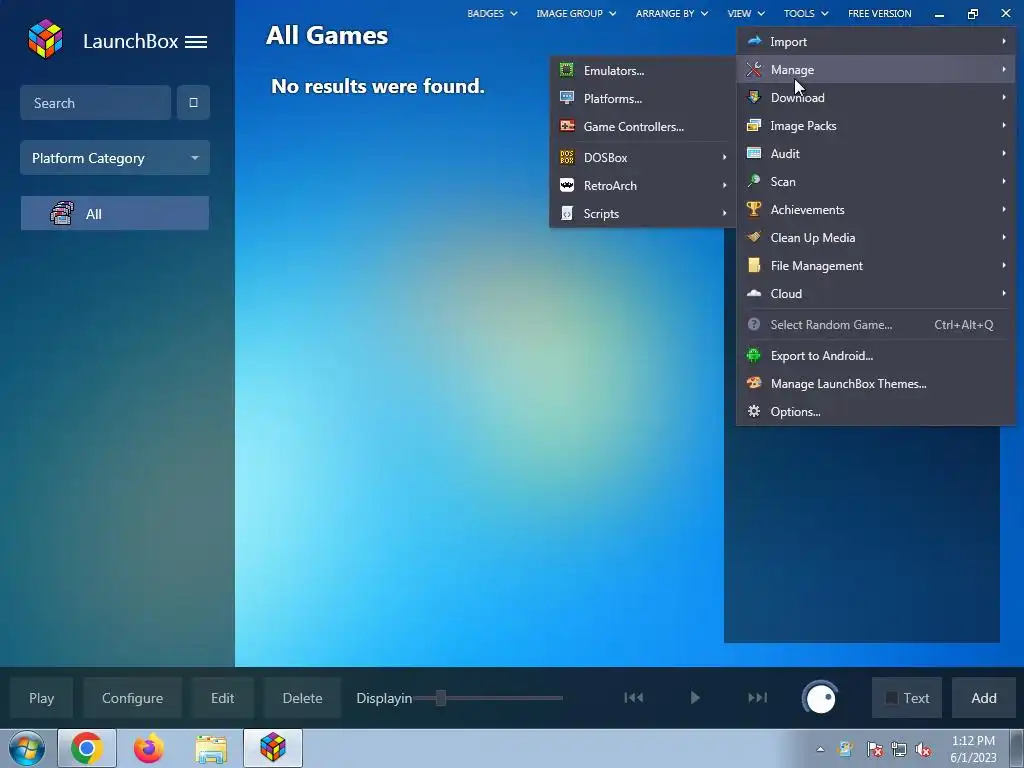Open the Badges dropdown menu
Image resolution: width=1024 pixels, height=768 pixels.
[x=492, y=13]
